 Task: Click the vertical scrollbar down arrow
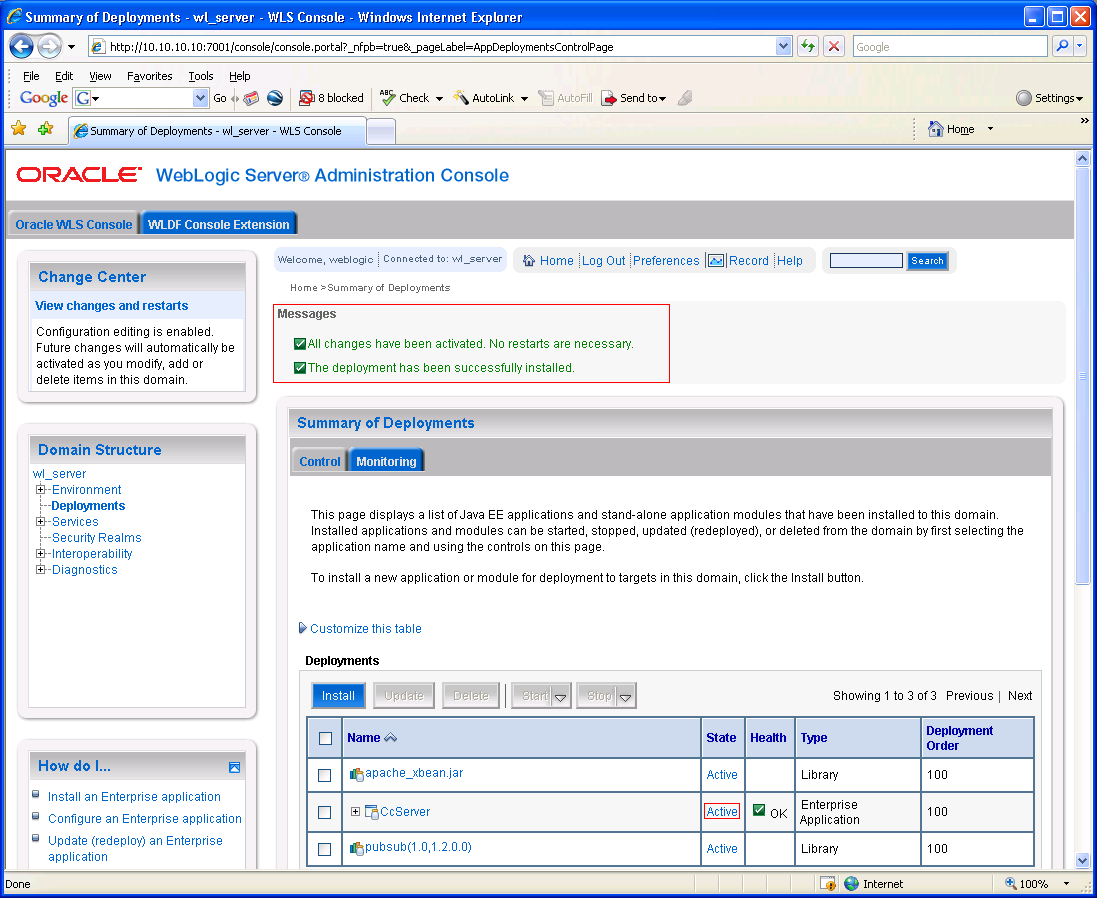[x=1083, y=861]
